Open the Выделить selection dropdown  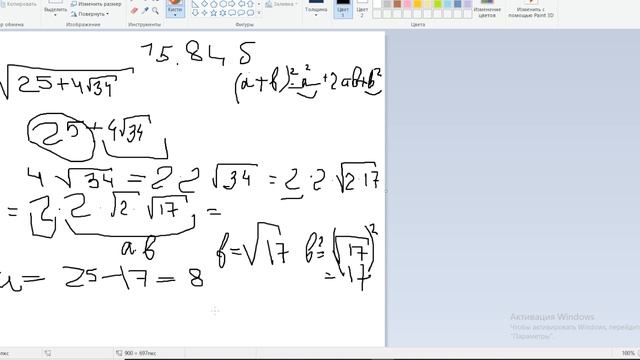point(55,11)
